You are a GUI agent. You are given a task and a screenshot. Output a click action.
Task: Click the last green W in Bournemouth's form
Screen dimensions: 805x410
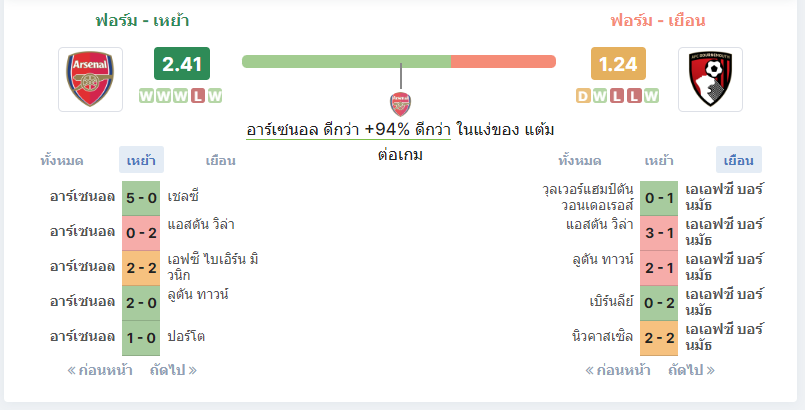pyautogui.click(x=651, y=96)
